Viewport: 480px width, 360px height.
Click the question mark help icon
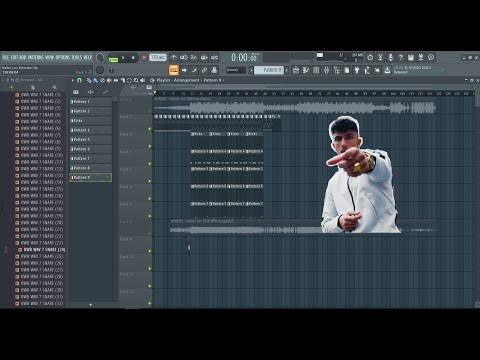click(x=401, y=57)
